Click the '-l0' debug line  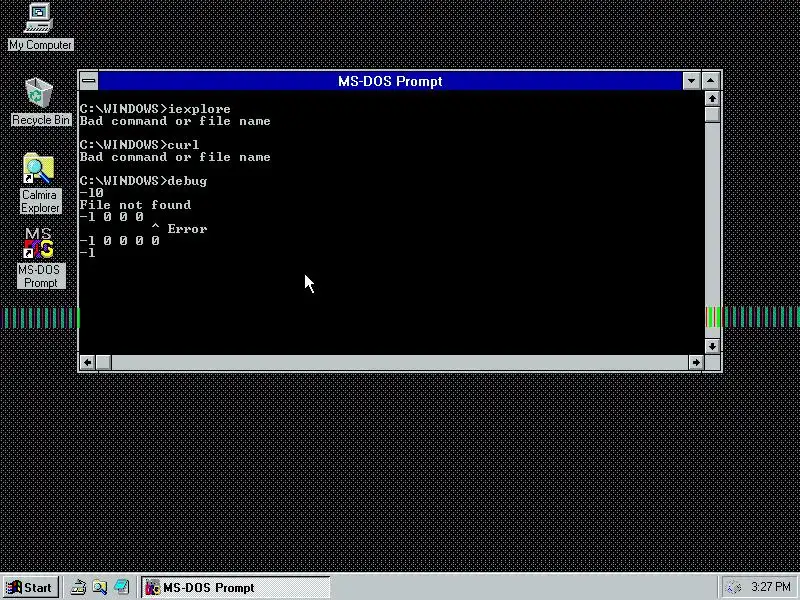pos(91,193)
